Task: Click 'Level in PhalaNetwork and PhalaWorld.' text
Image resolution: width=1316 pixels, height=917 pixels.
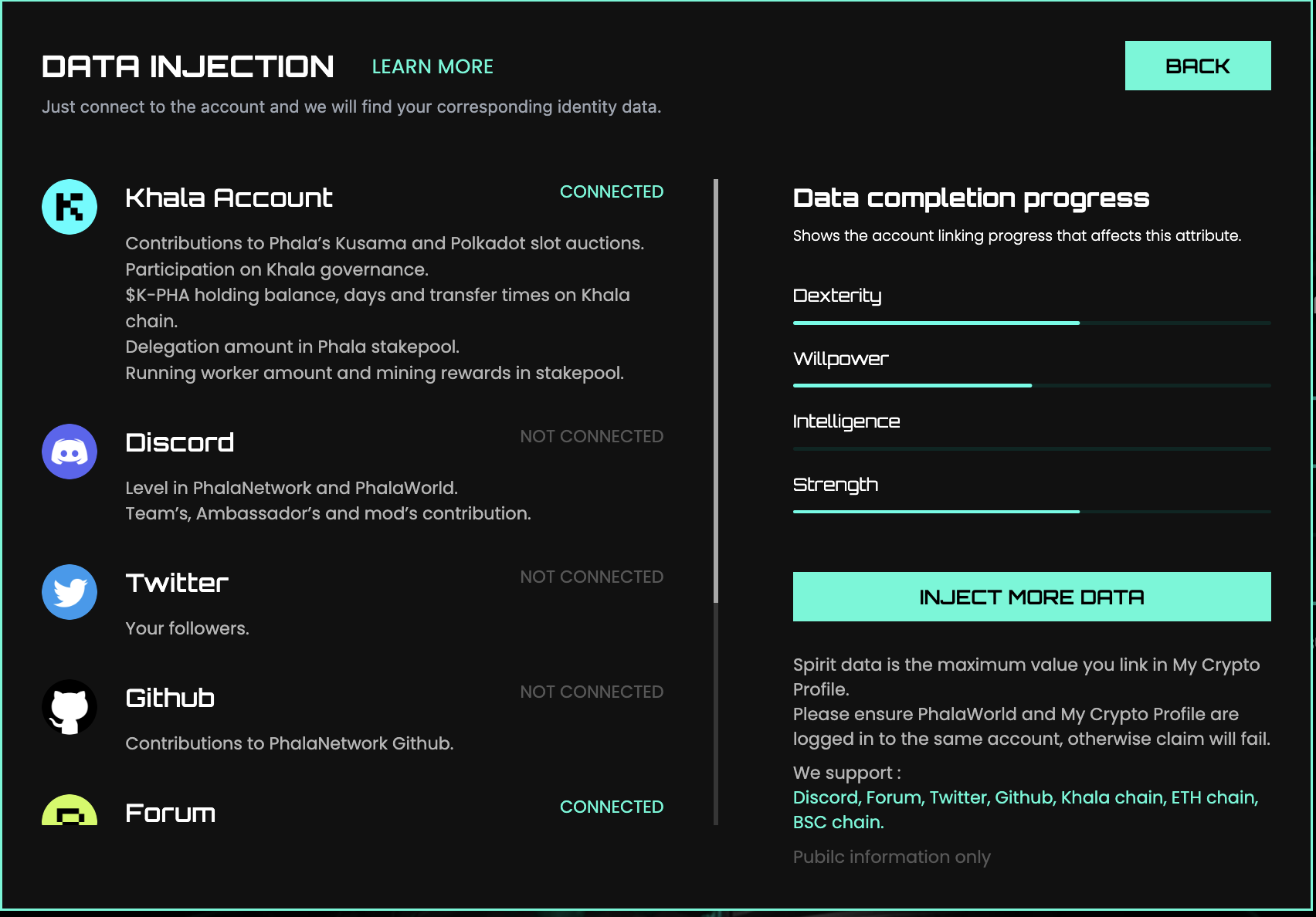Action: [292, 488]
